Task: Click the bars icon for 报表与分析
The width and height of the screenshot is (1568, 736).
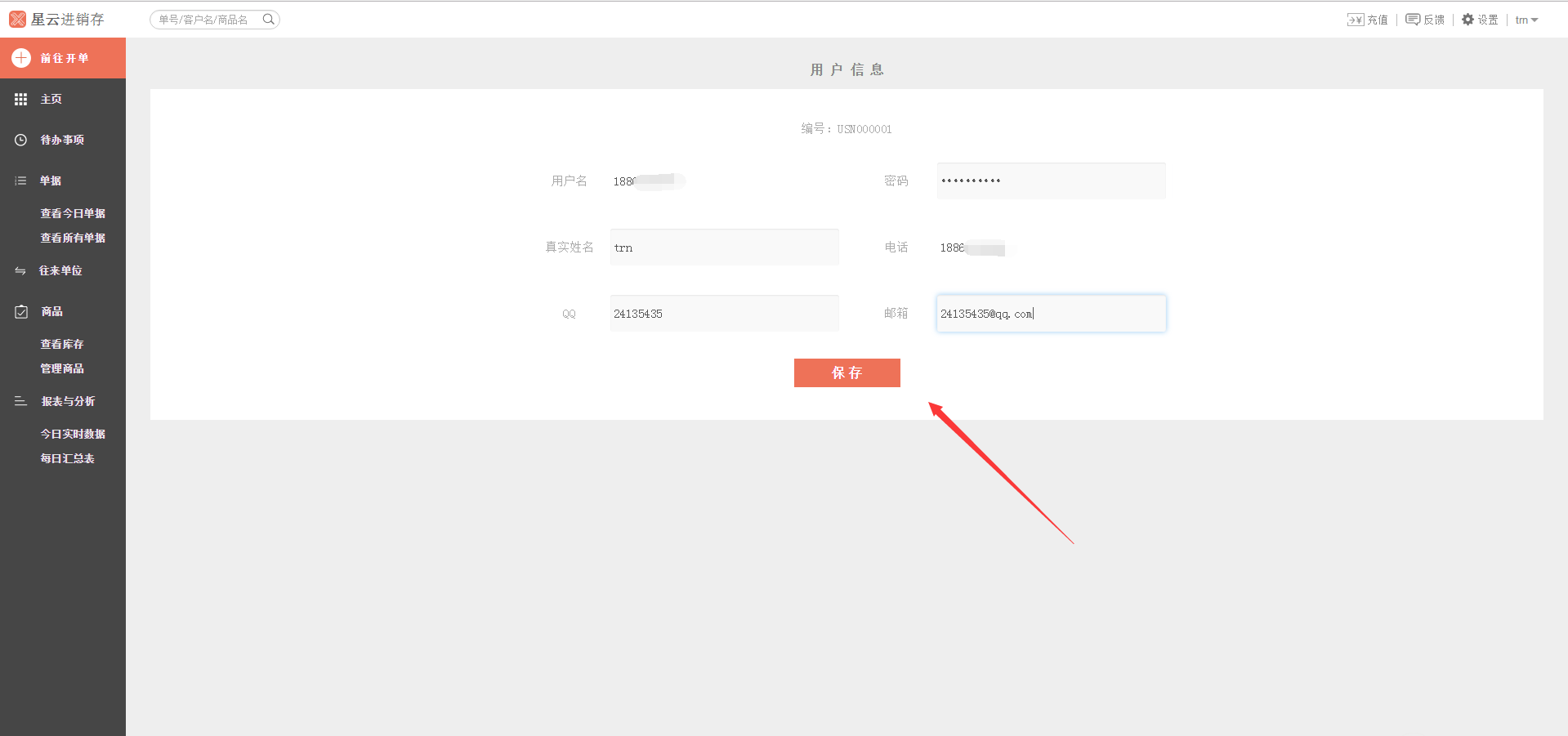Action: pyautogui.click(x=21, y=401)
